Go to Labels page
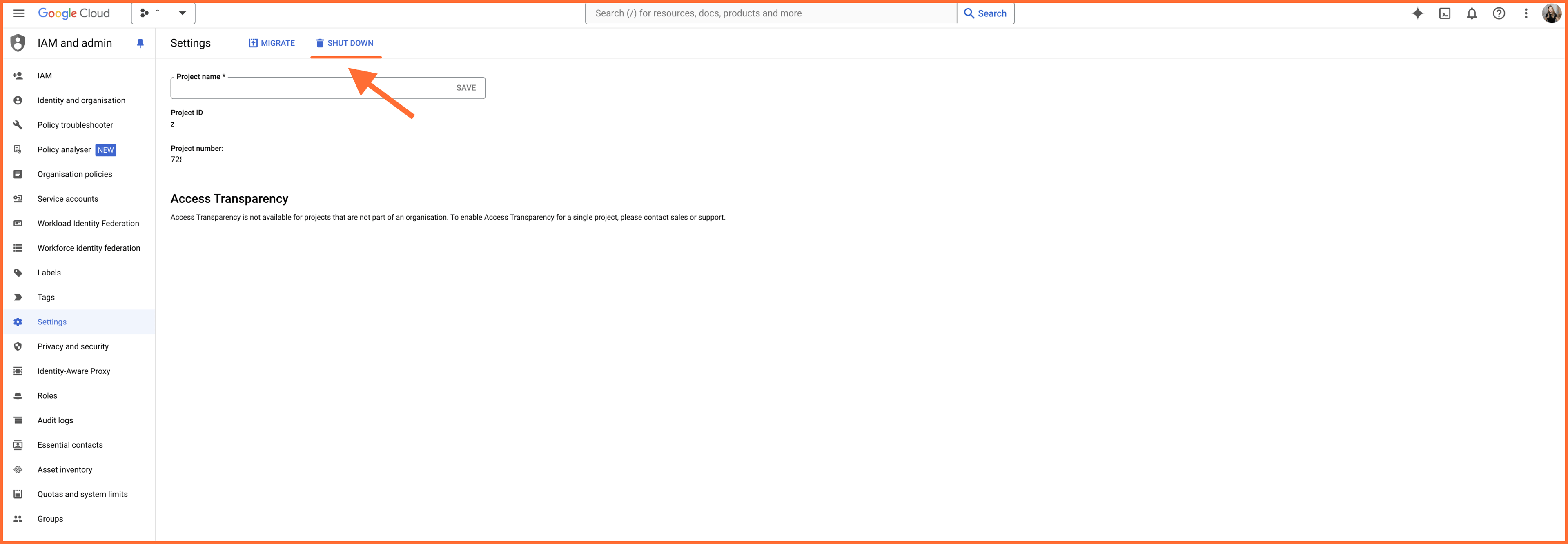The width and height of the screenshot is (1568, 544). pyautogui.click(x=79, y=273)
